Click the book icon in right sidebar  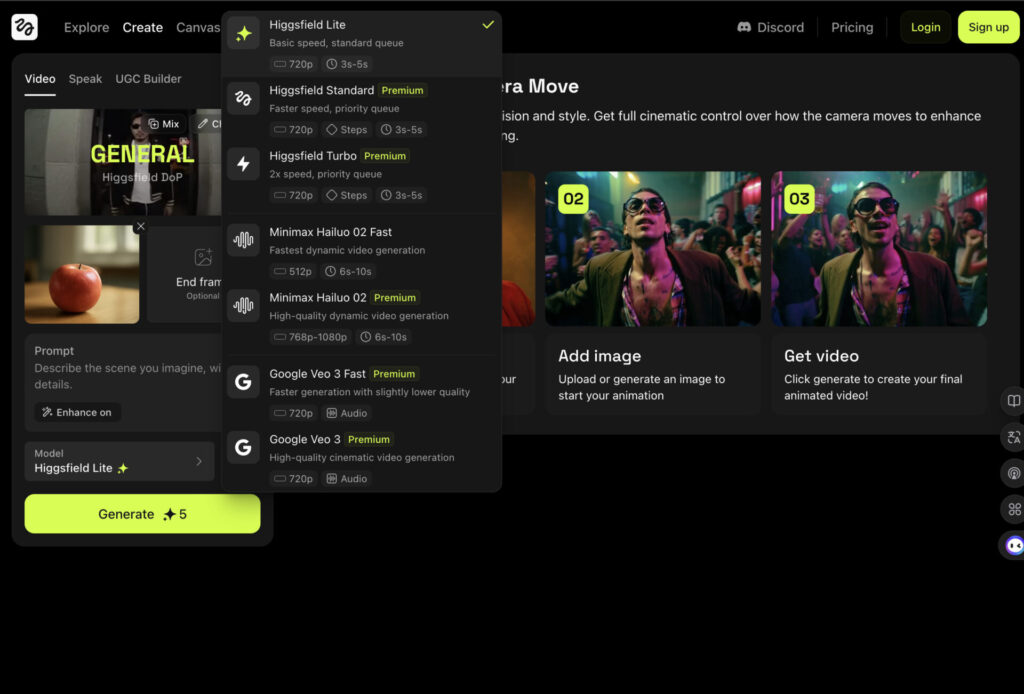(1014, 401)
